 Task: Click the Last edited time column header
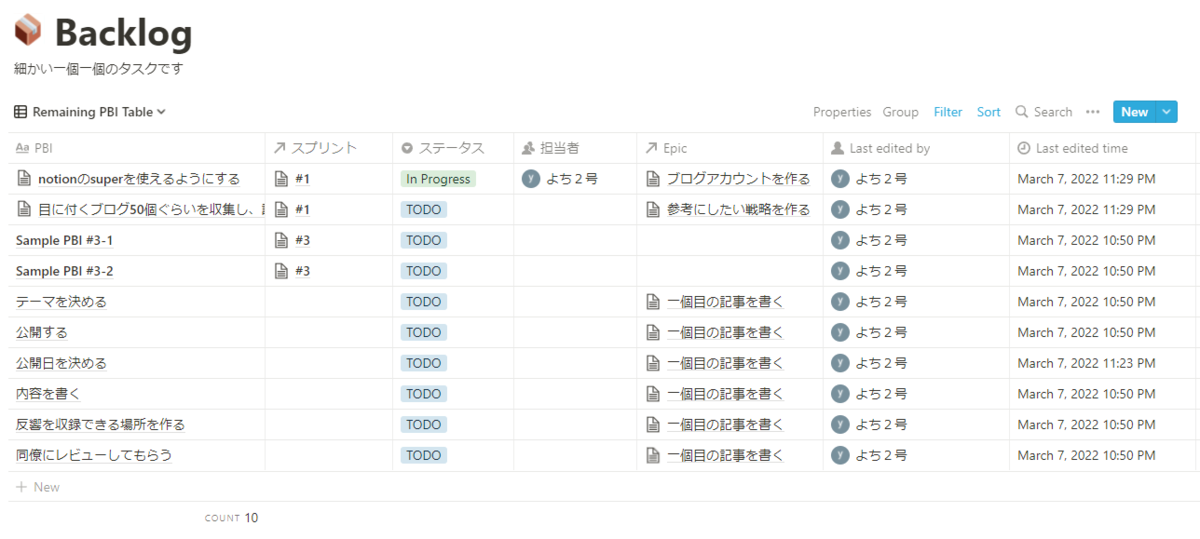coord(1102,148)
